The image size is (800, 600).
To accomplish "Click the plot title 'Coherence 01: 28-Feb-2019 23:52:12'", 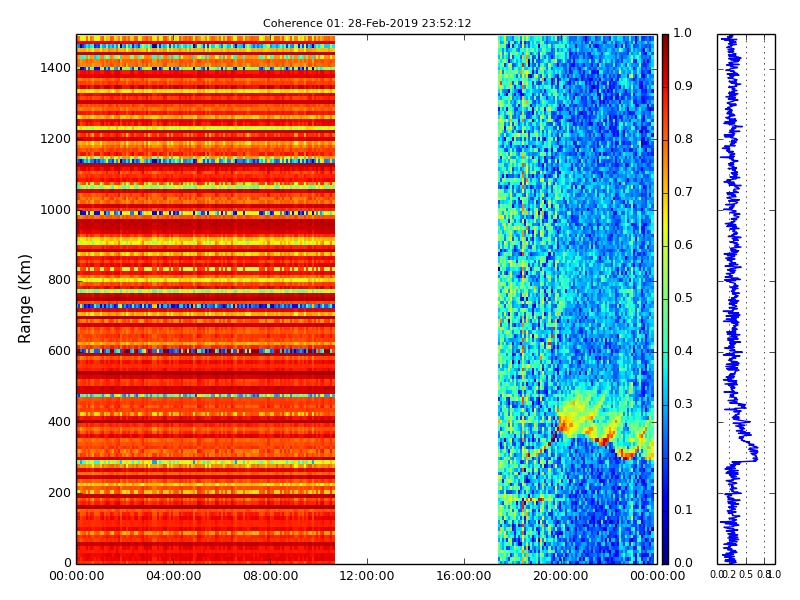I will [x=367, y=23].
